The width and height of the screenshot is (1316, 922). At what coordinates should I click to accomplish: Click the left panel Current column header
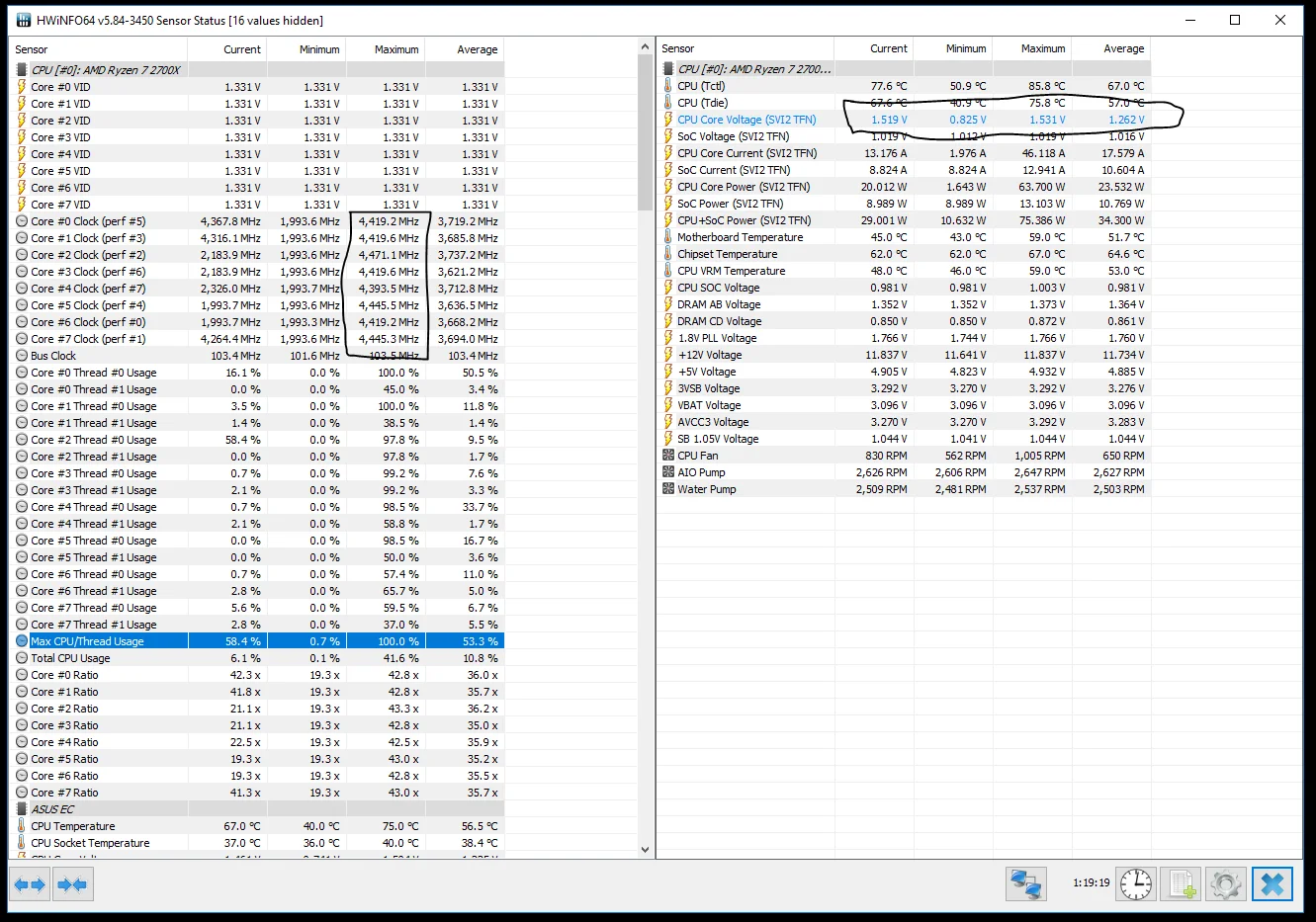pos(227,49)
